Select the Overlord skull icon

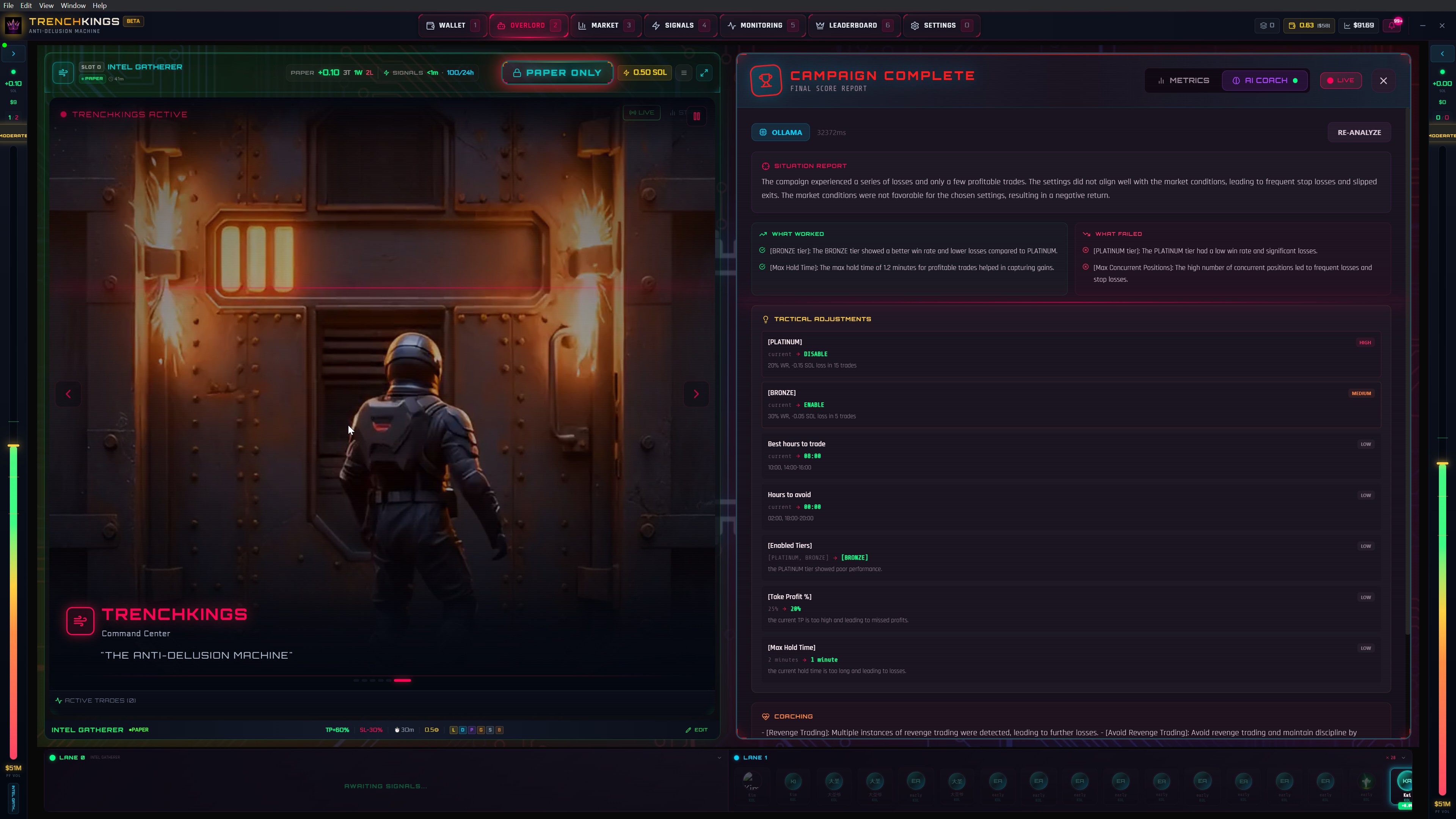point(501,25)
